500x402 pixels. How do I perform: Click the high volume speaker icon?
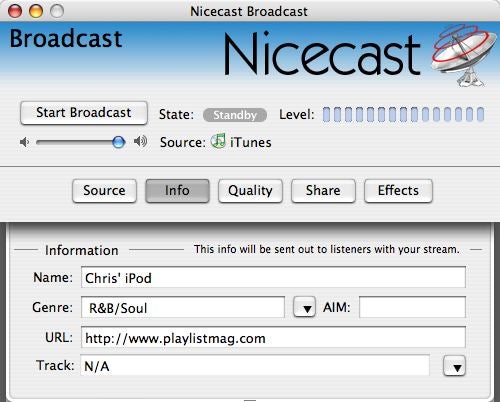(140, 142)
